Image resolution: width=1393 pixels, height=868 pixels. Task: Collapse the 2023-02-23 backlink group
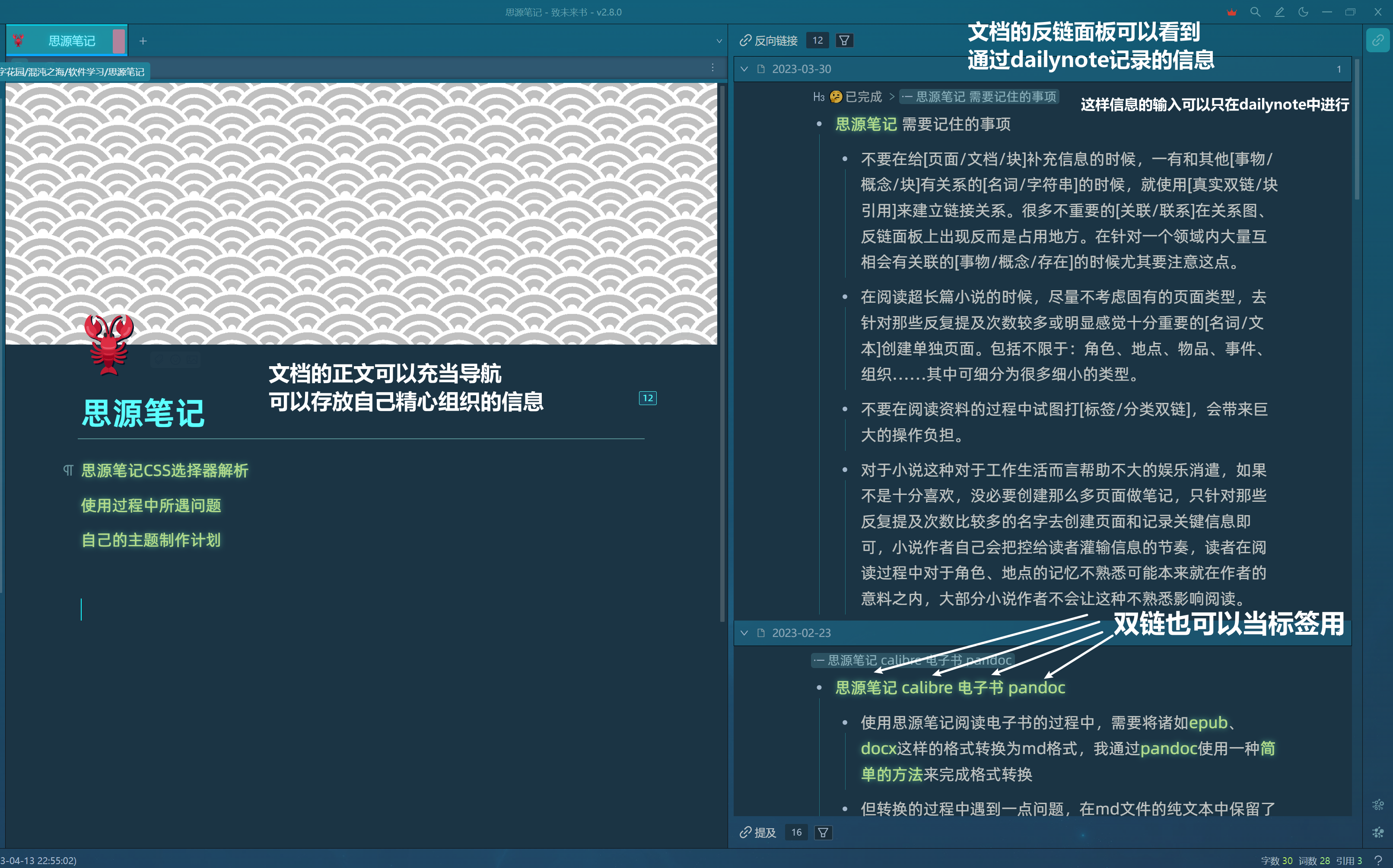(x=744, y=633)
